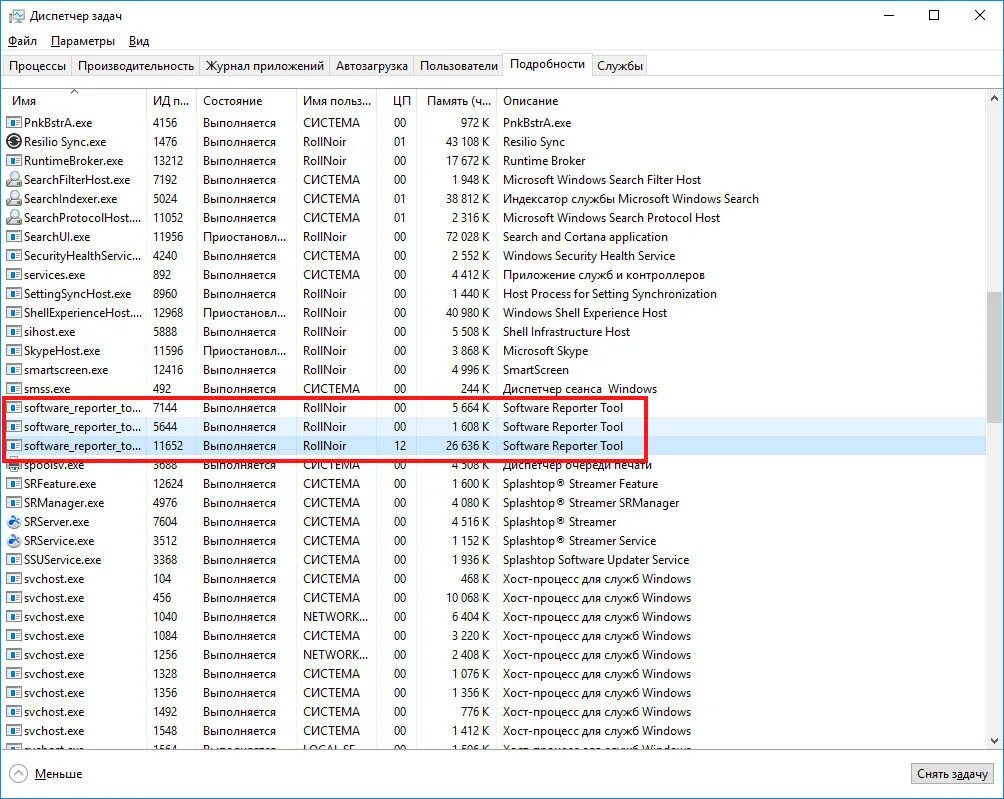Click the SettingSyncHost.exe icon
This screenshot has width=1004, height=799.
(x=13, y=294)
